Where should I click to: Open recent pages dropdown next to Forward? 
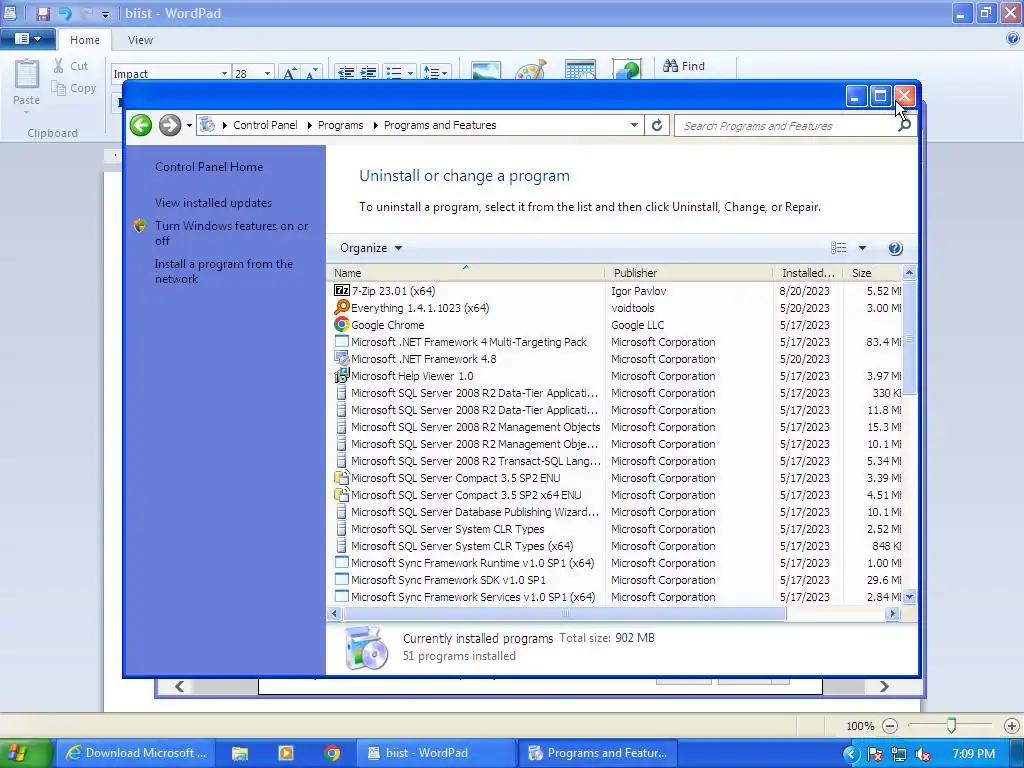tap(189, 125)
